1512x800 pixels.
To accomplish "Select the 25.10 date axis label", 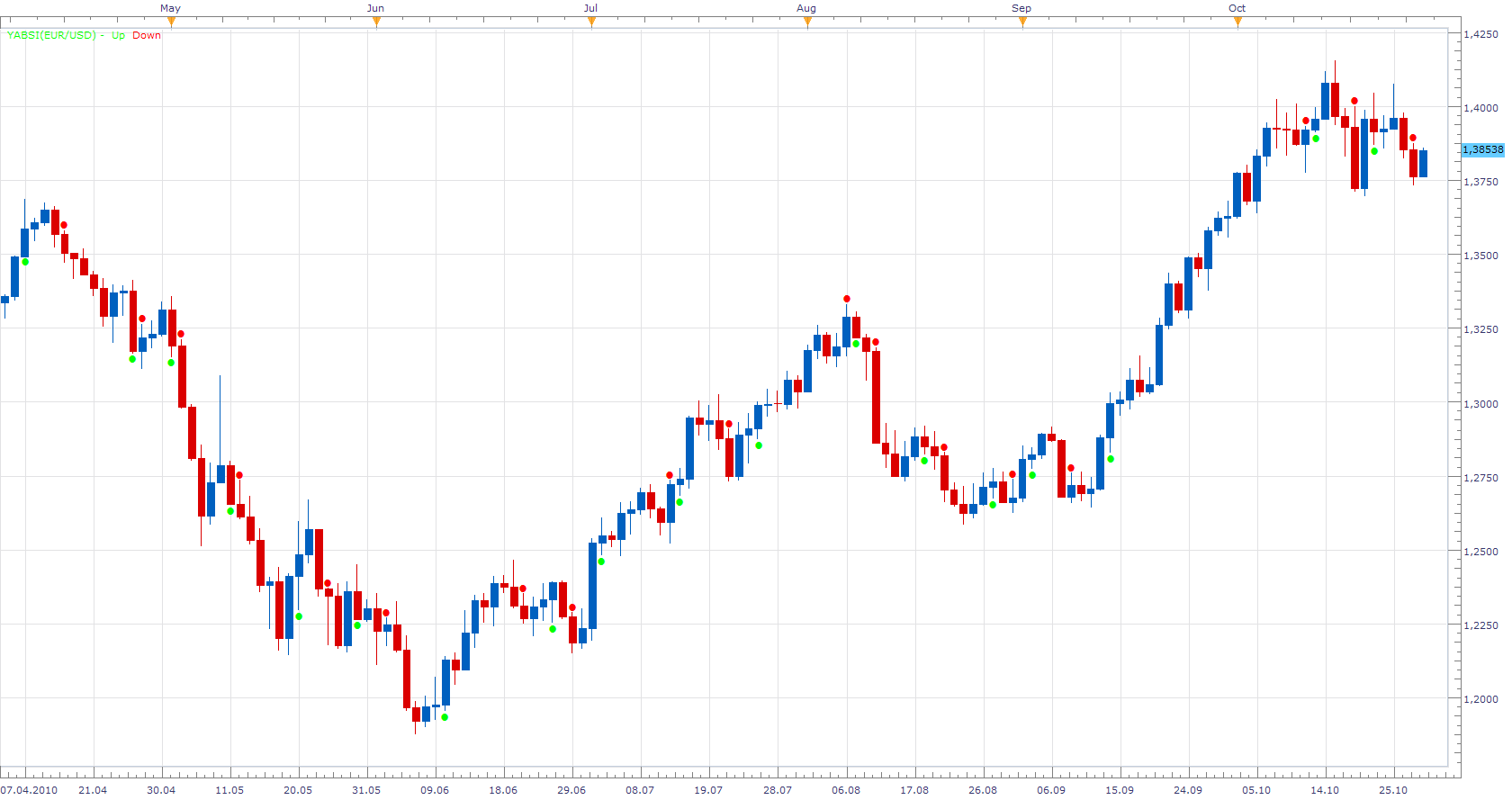I will [1393, 790].
